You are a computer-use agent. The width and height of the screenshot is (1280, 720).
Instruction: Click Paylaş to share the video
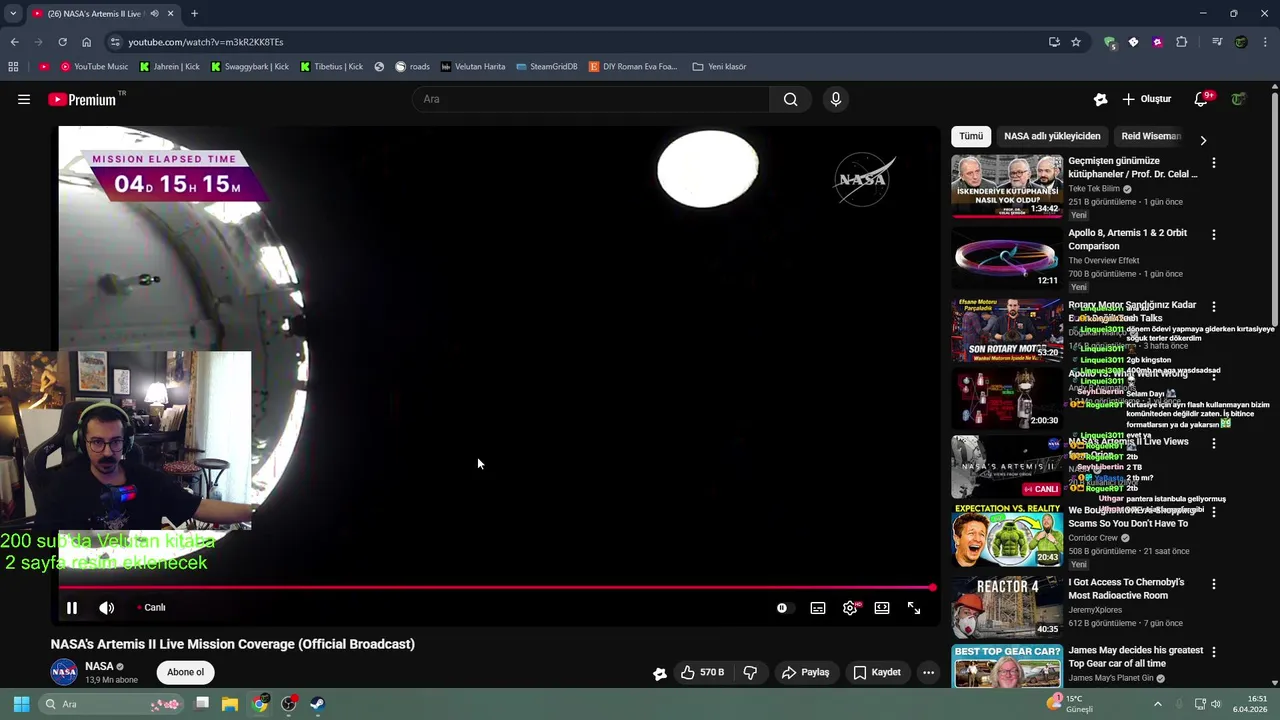pyautogui.click(x=806, y=672)
